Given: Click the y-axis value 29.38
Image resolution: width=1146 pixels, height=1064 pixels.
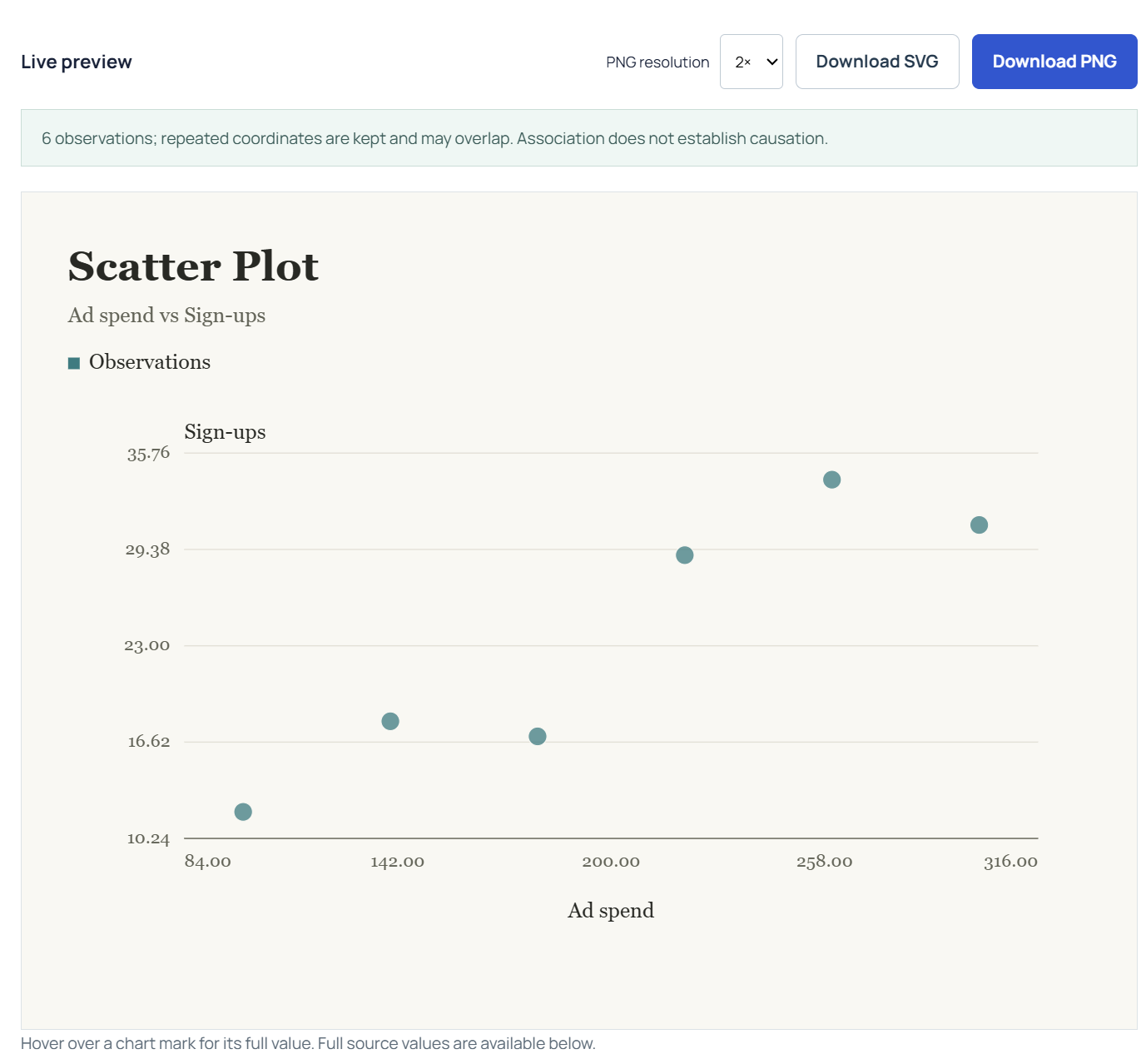Looking at the screenshot, I should (147, 549).
